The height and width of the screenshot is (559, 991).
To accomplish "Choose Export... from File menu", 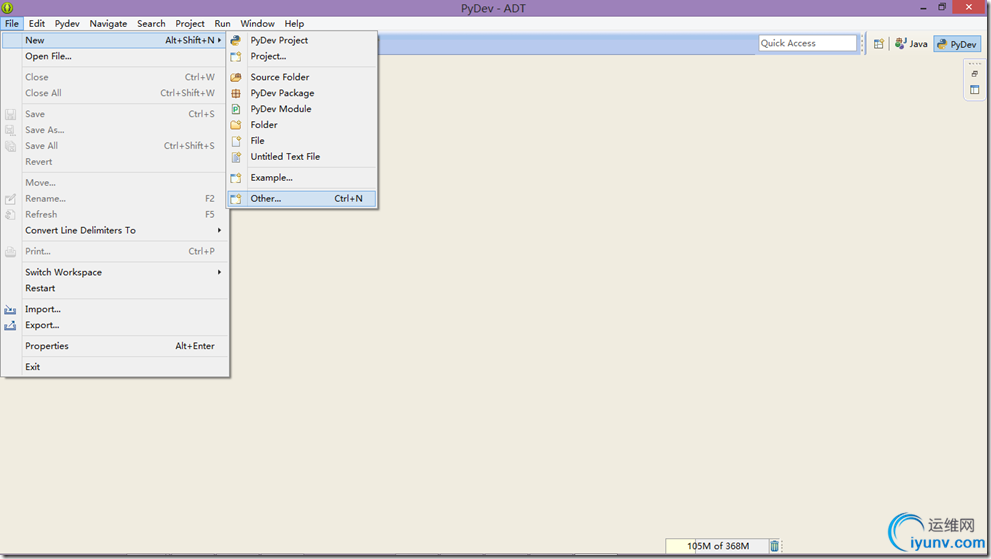I will [114, 325].
